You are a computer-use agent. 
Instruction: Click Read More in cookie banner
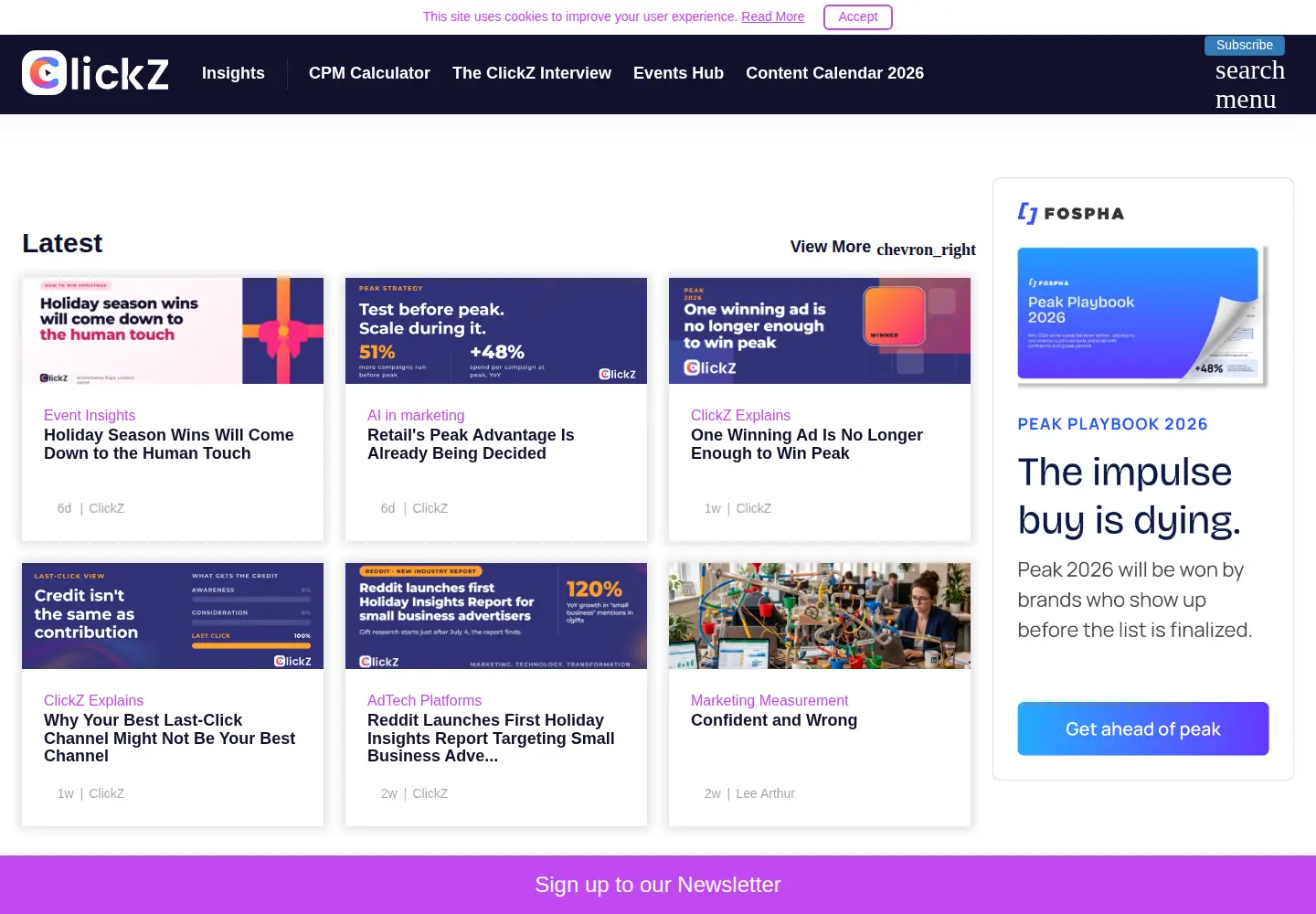pos(772,16)
